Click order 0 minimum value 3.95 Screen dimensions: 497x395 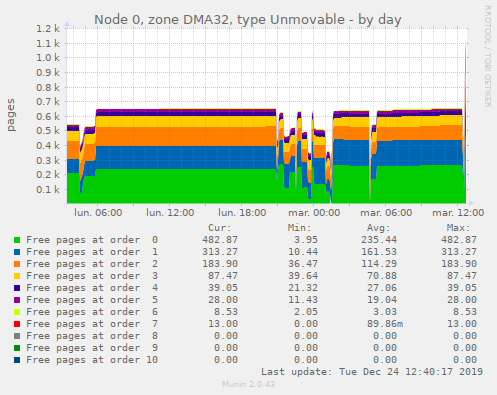point(306,240)
